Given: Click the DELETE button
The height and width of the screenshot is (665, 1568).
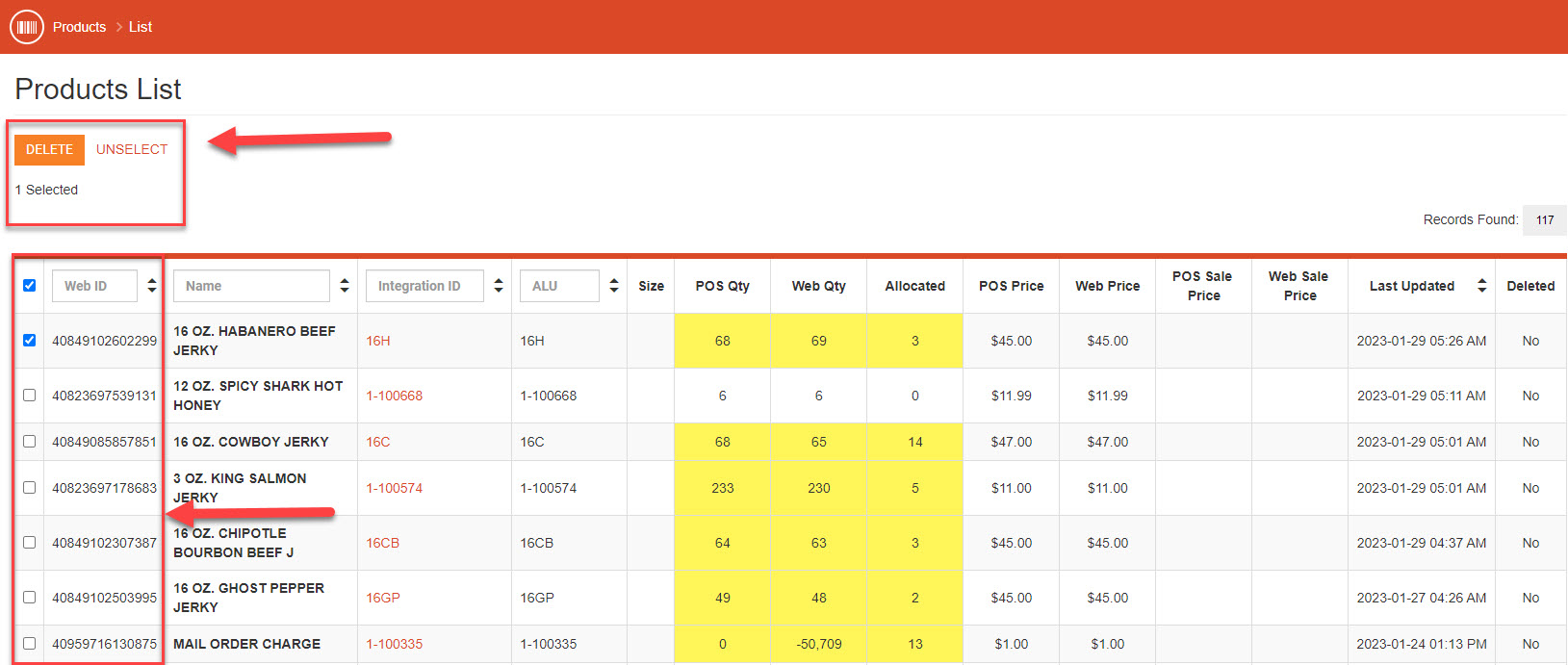Looking at the screenshot, I should pyautogui.click(x=49, y=149).
